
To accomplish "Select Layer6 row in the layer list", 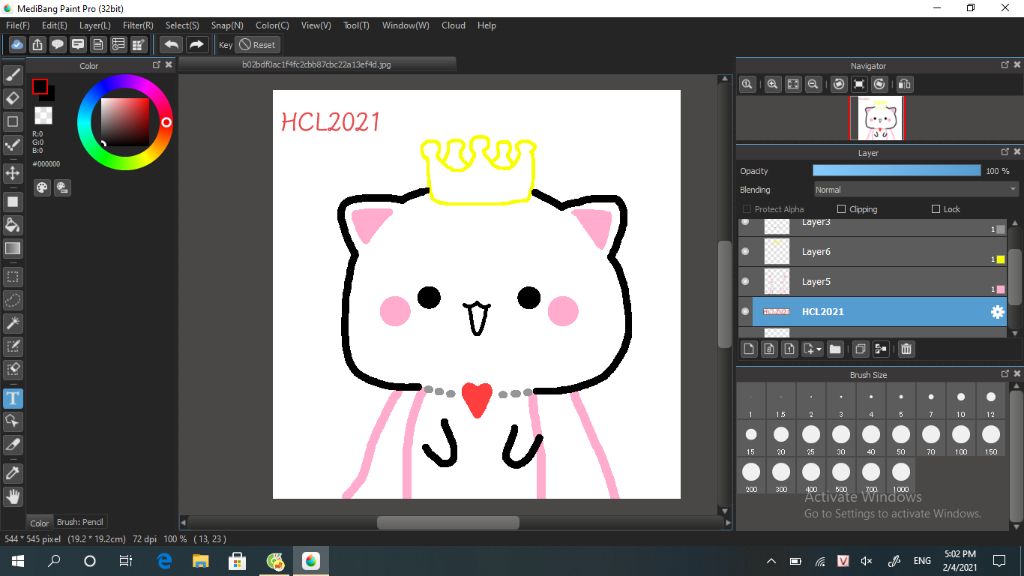I will tap(873, 251).
